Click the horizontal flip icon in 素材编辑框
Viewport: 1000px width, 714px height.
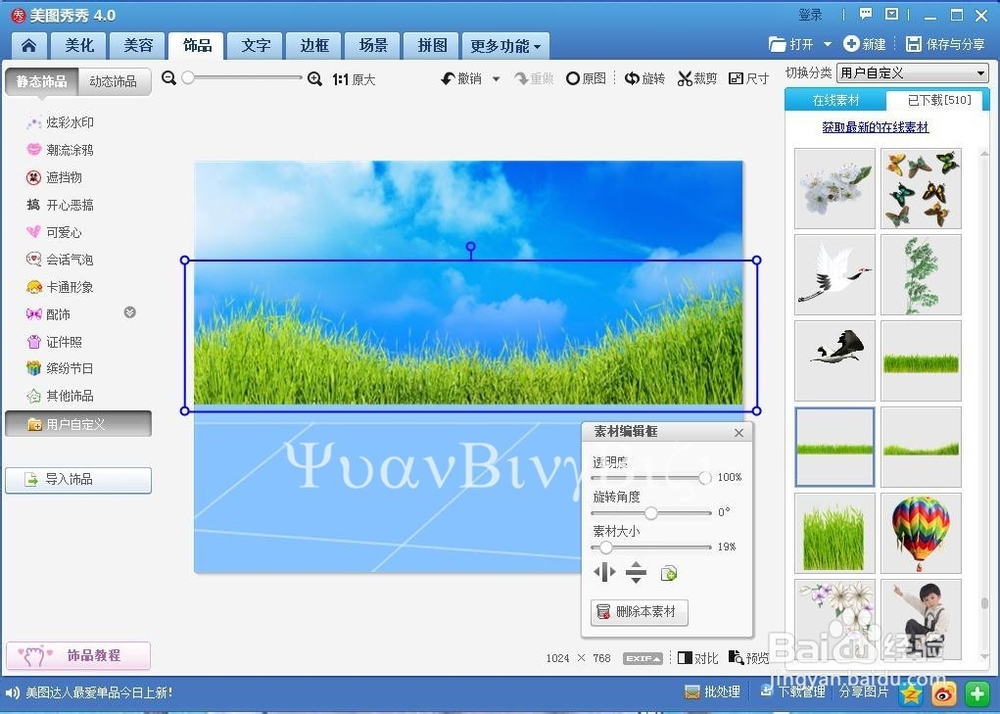coord(603,572)
